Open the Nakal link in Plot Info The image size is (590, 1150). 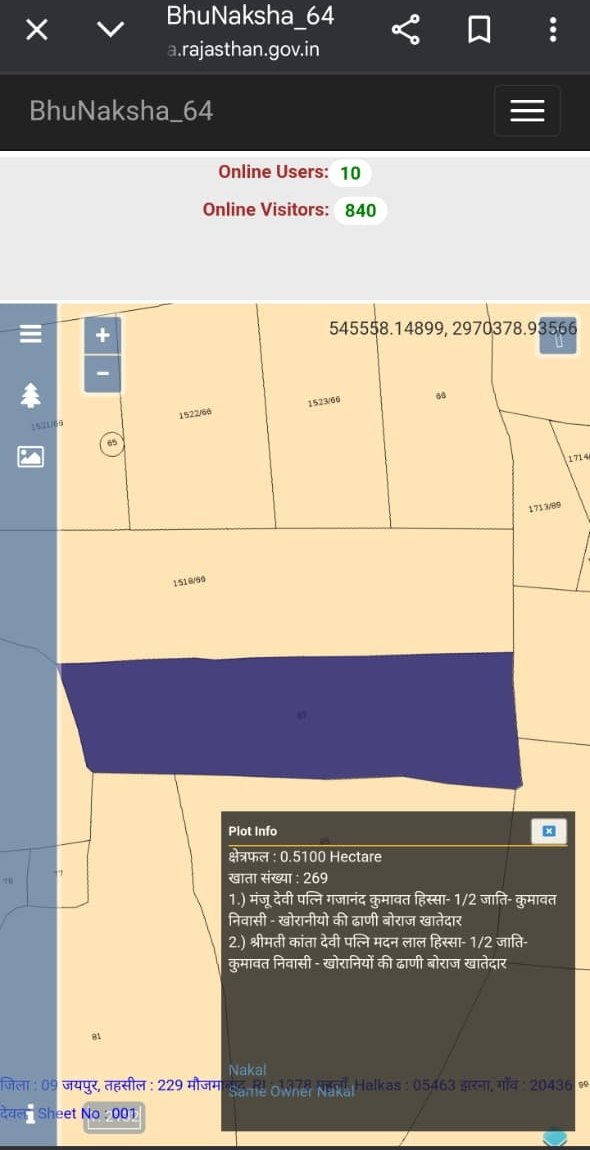(247, 1071)
